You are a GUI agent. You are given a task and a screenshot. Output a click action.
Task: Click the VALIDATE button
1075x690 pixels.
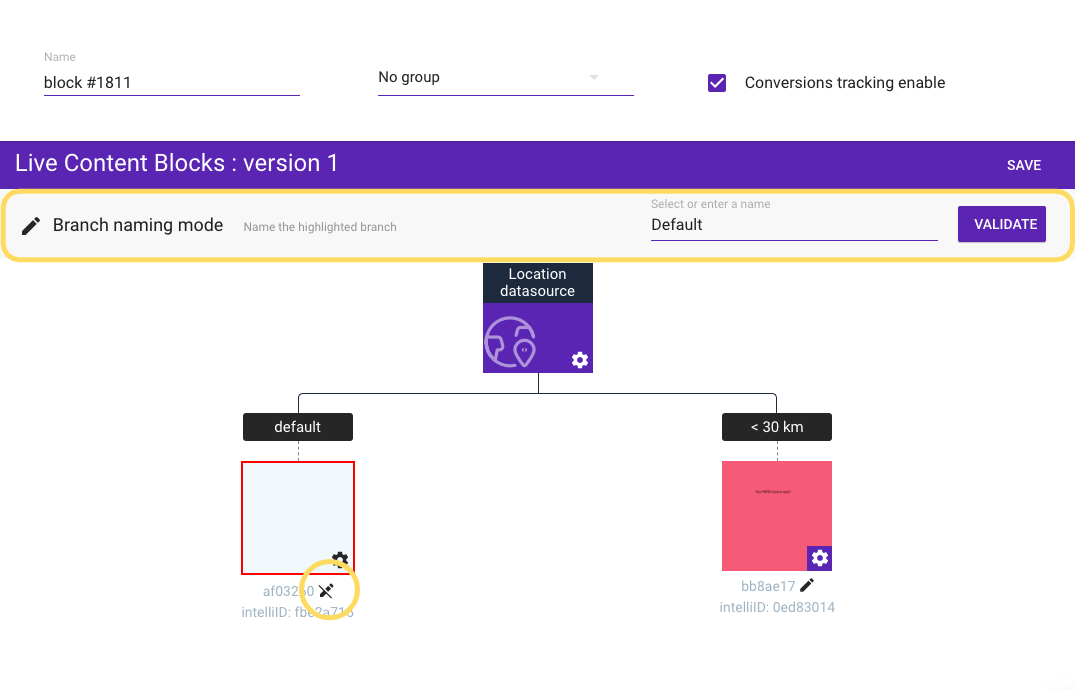pyautogui.click(x=1006, y=225)
